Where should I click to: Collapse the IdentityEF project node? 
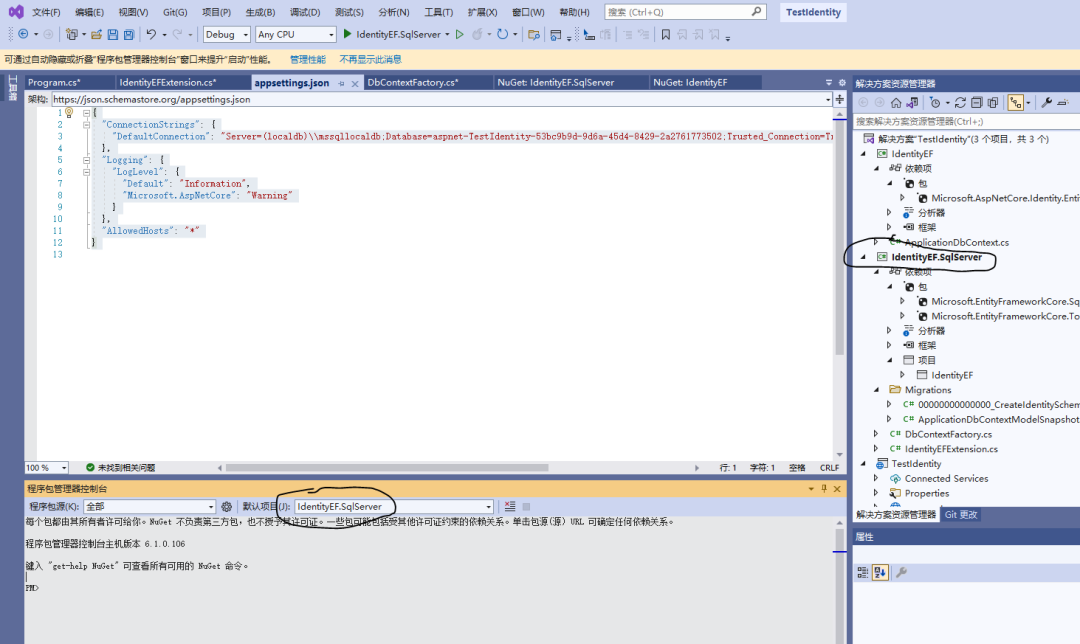click(864, 154)
